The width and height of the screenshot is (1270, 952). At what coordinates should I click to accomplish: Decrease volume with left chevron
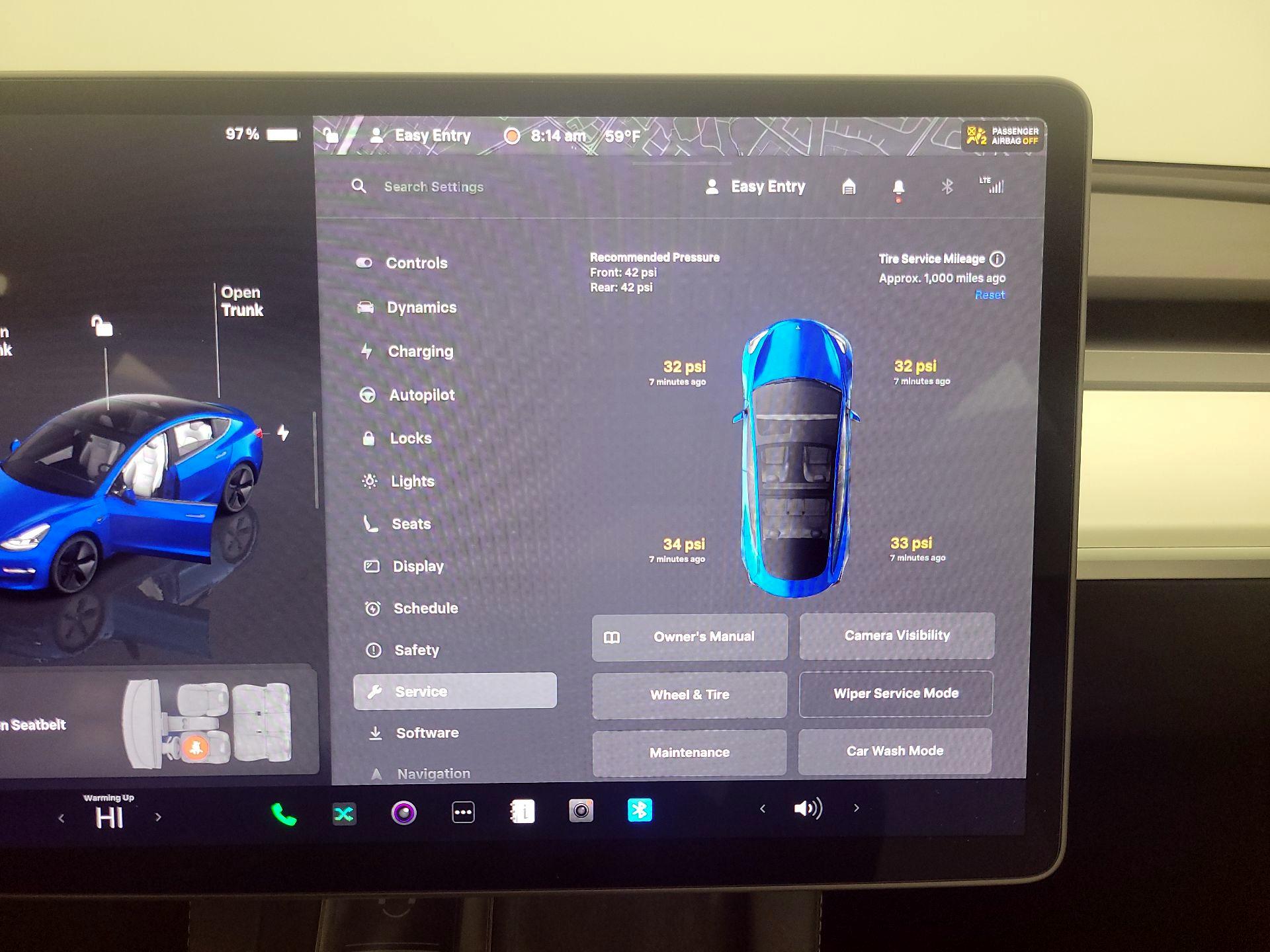pos(763,809)
